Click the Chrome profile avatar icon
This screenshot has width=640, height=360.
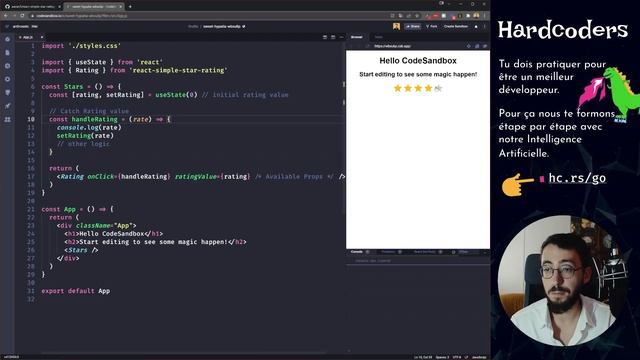476,16
